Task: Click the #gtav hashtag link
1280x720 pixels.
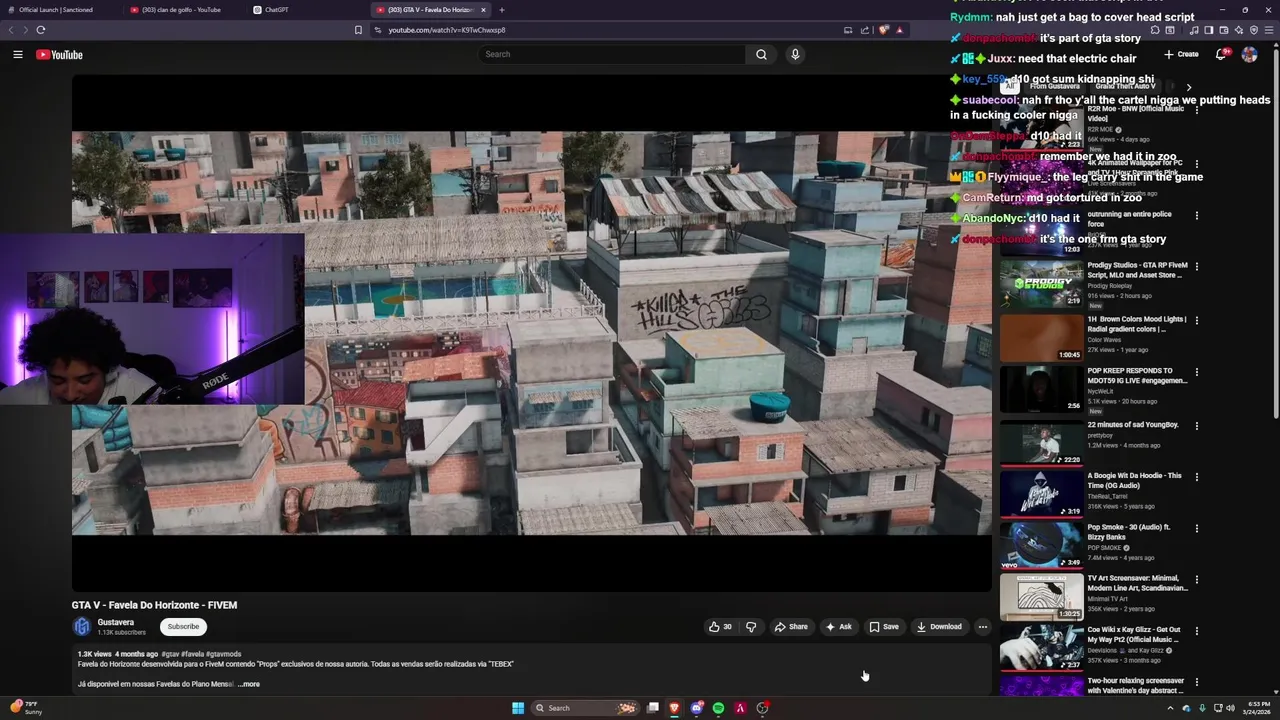Action: (170, 654)
